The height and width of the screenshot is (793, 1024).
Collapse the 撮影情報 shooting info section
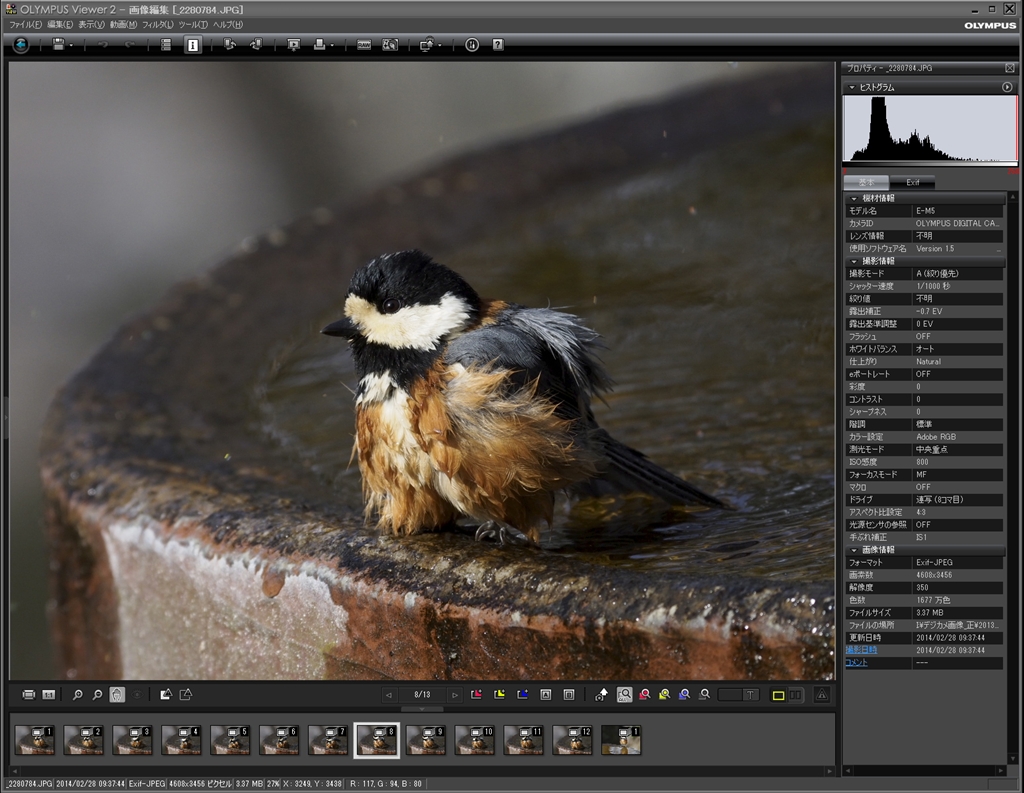(x=855, y=261)
